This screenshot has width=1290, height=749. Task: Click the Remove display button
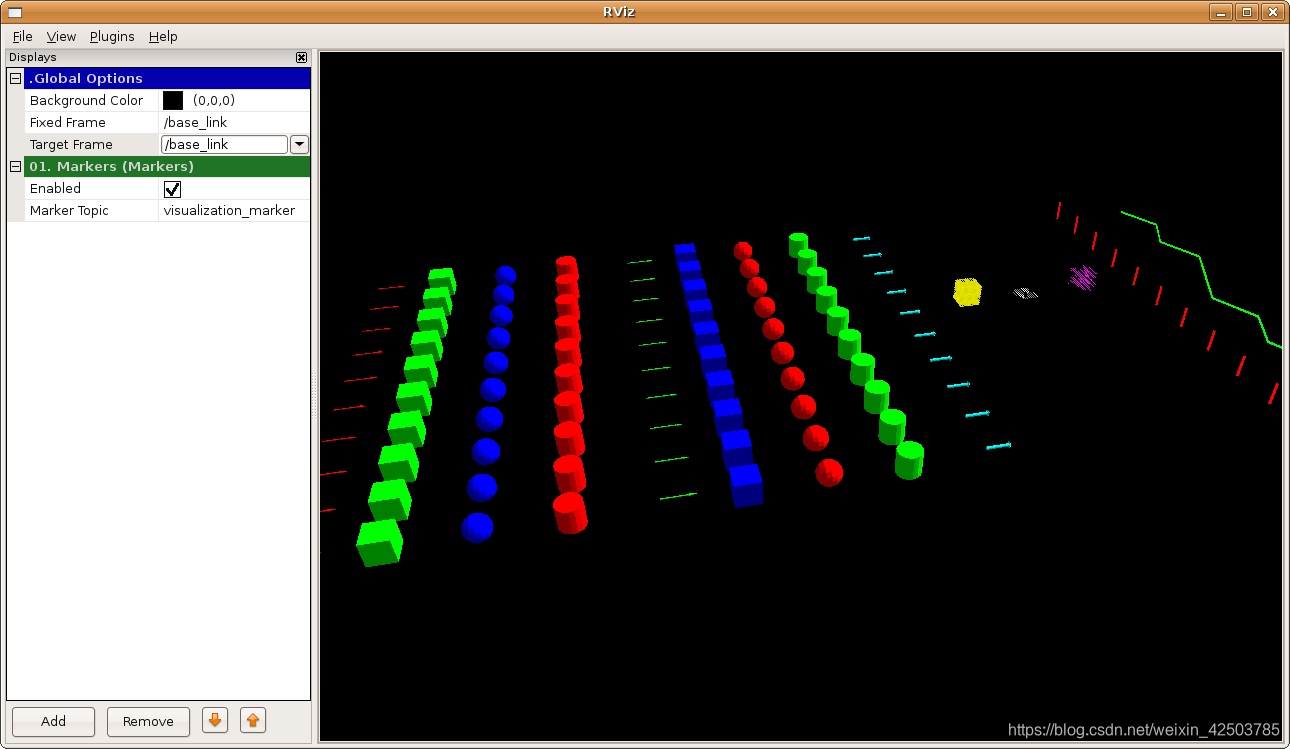coord(148,721)
